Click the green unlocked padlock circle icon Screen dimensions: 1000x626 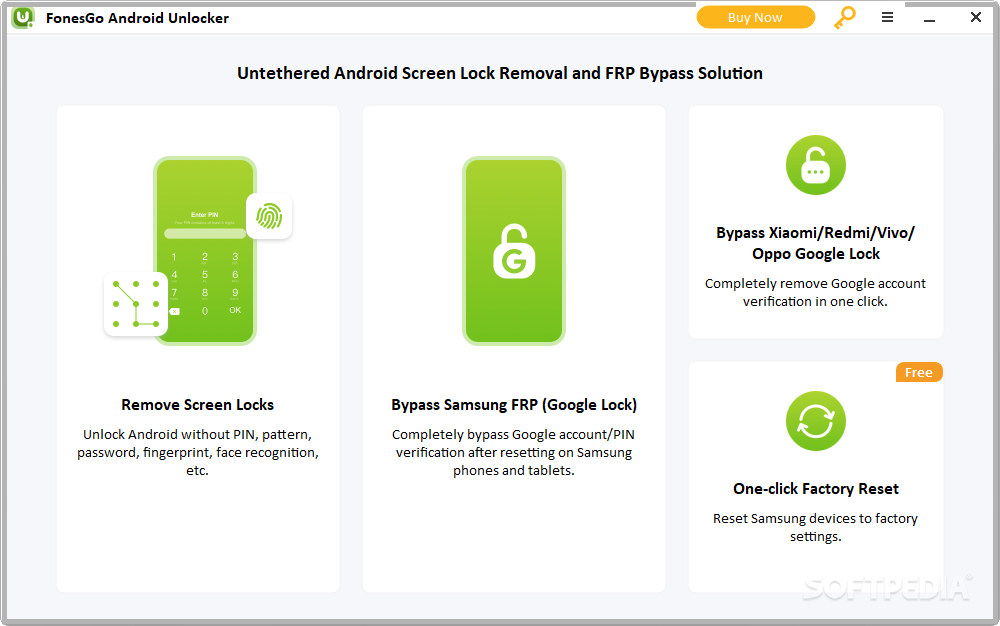pos(816,165)
